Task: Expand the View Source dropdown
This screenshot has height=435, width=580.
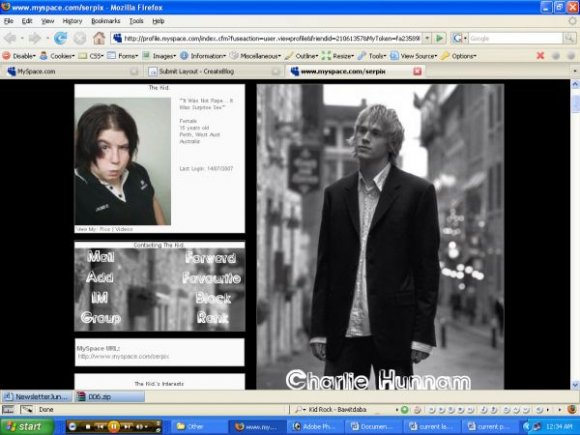Action: (x=414, y=56)
